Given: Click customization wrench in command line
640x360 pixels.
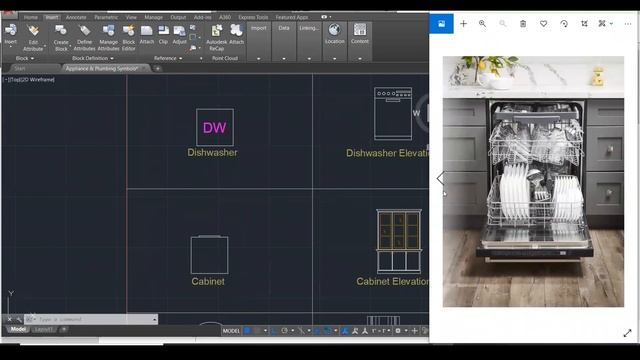Looking at the screenshot, I should 18,319.
